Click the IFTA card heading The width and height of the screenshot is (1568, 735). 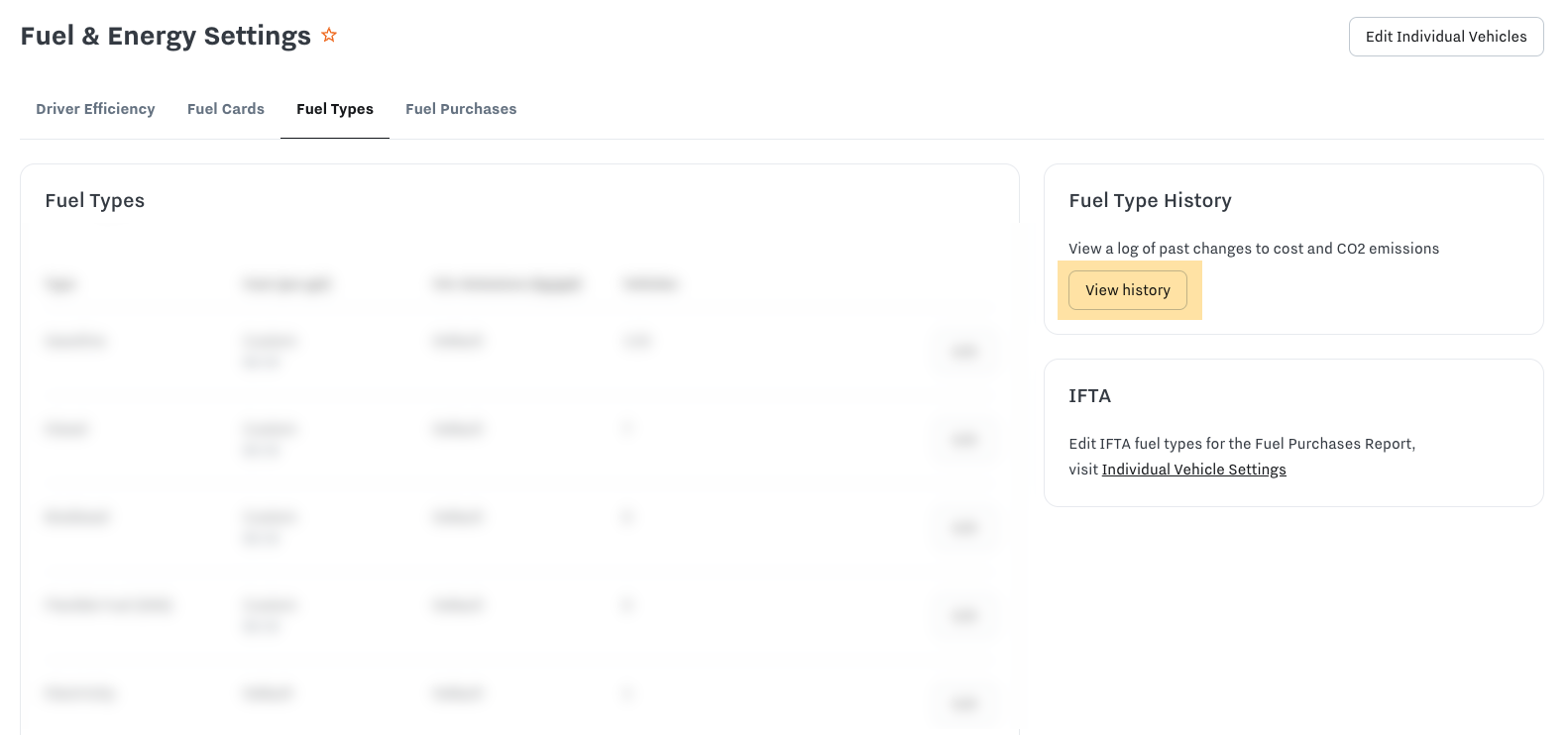(1089, 396)
